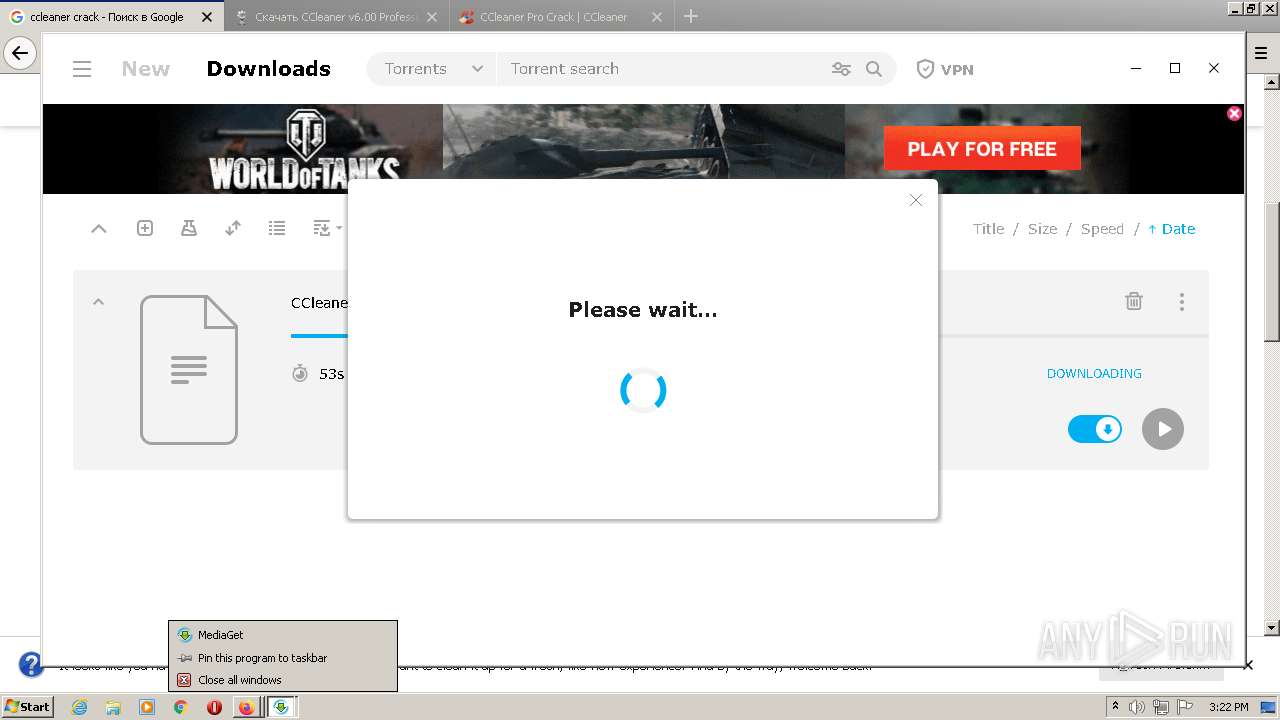Sort downloads by Size

tap(1042, 229)
